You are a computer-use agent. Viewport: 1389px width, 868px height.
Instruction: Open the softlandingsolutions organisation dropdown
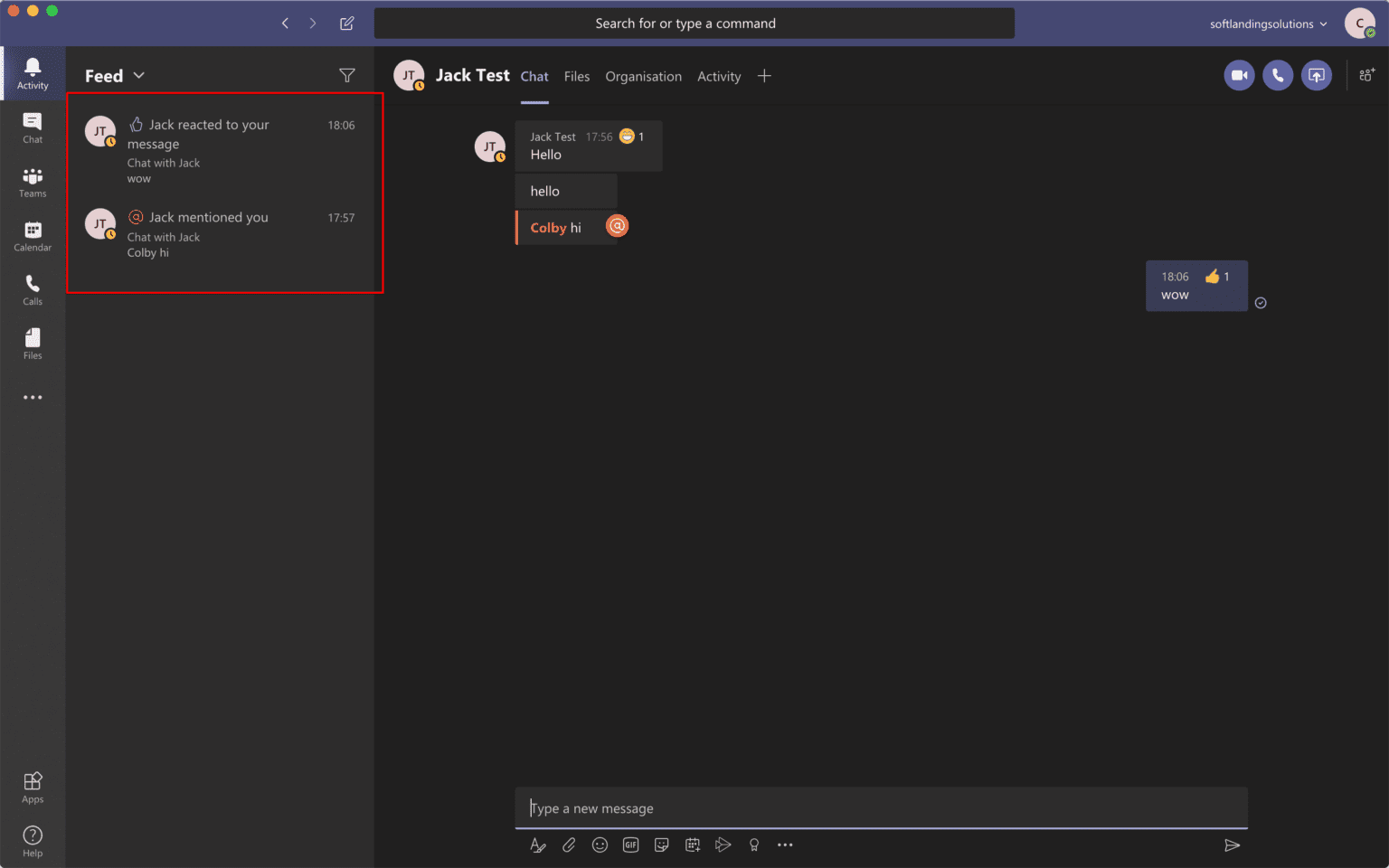[1268, 24]
